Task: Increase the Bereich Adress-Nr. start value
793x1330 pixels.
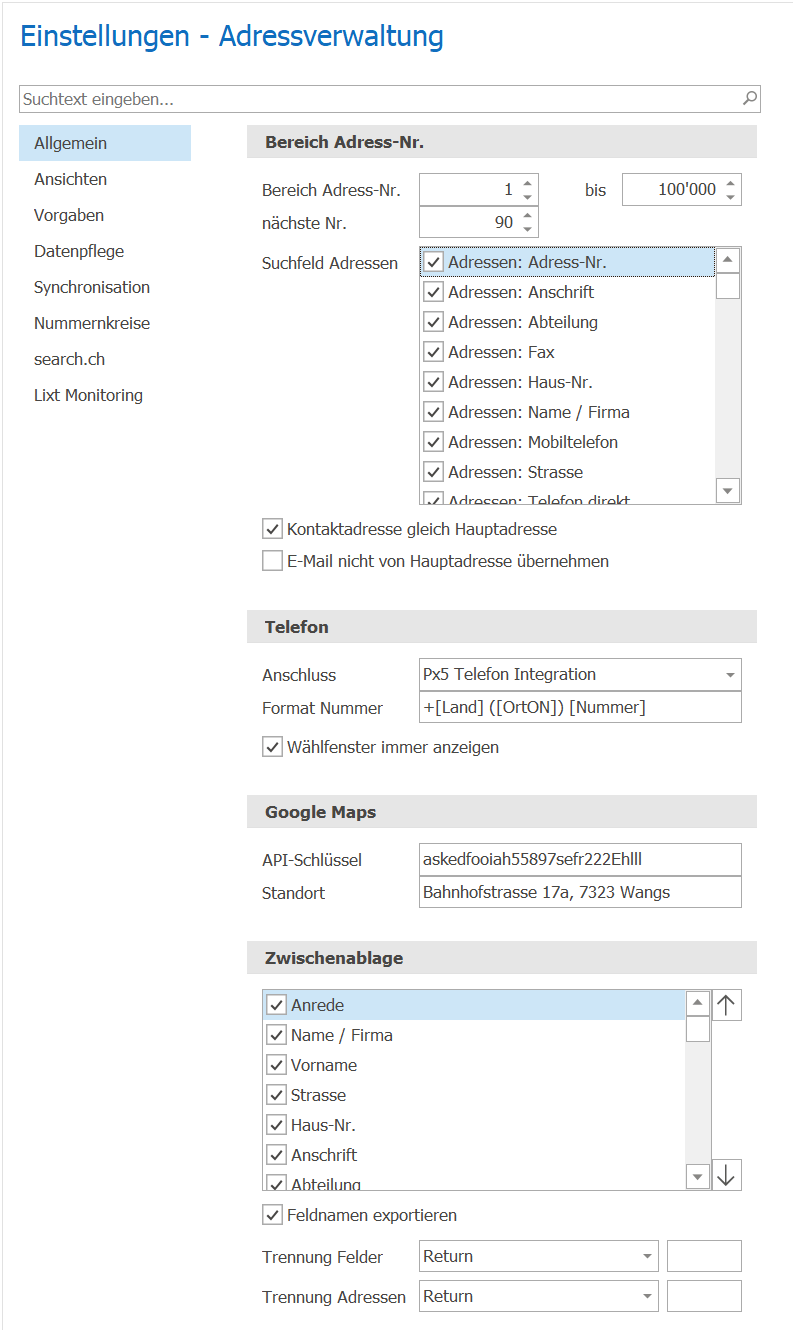Action: [528, 183]
